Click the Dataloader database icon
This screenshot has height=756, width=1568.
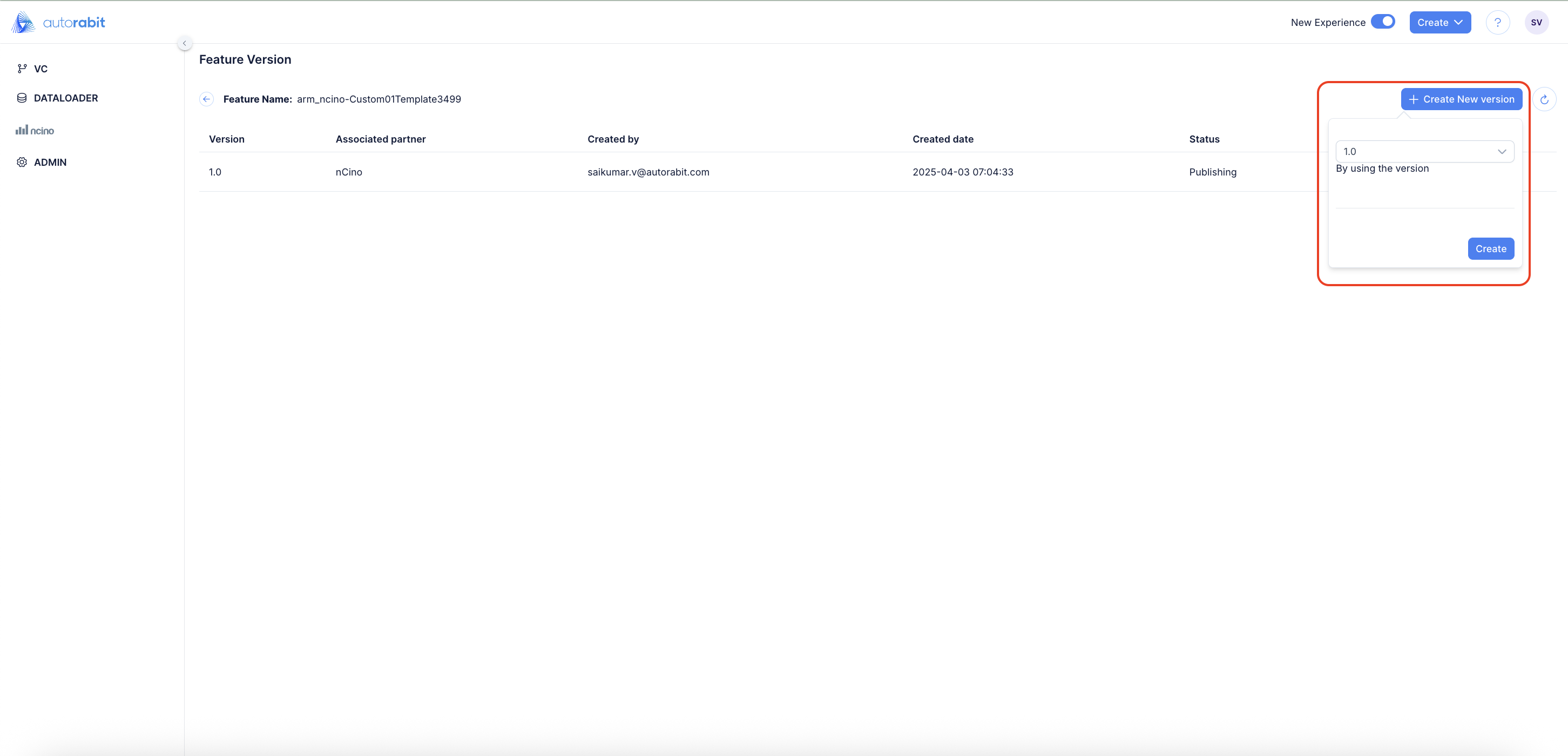pos(22,98)
